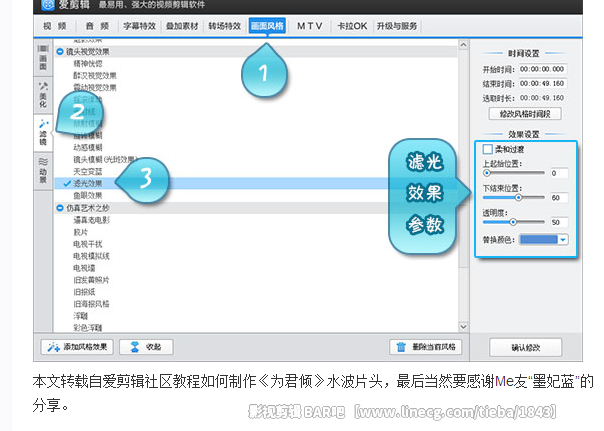The image size is (604, 431).
Task: Switch to the 音频 tab
Action: [97, 26]
